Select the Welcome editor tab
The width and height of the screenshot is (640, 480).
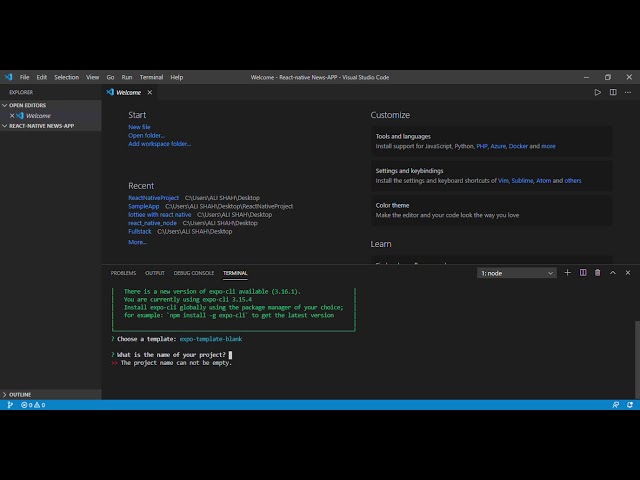129,92
